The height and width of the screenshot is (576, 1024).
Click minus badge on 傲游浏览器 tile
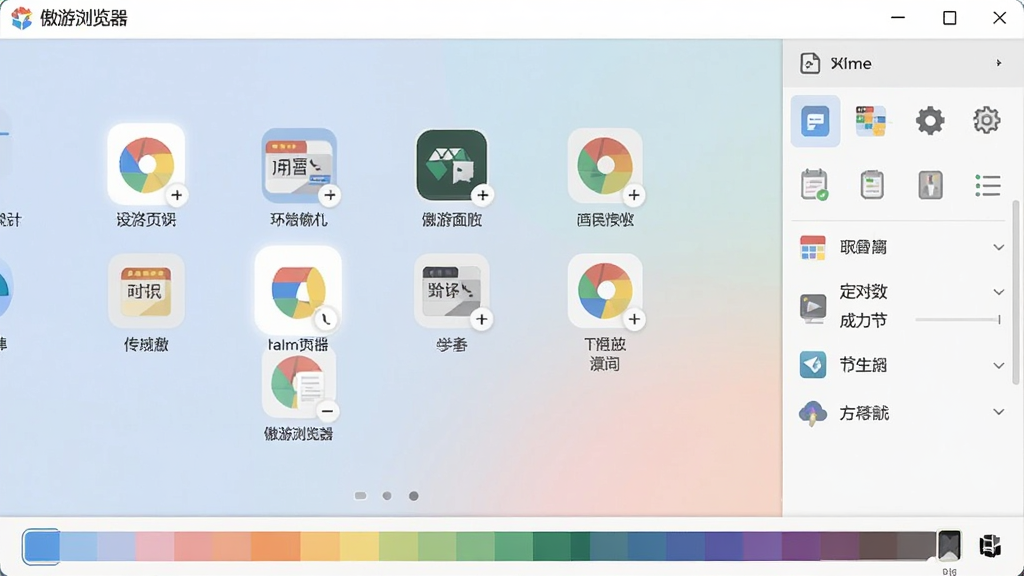pyautogui.click(x=327, y=411)
